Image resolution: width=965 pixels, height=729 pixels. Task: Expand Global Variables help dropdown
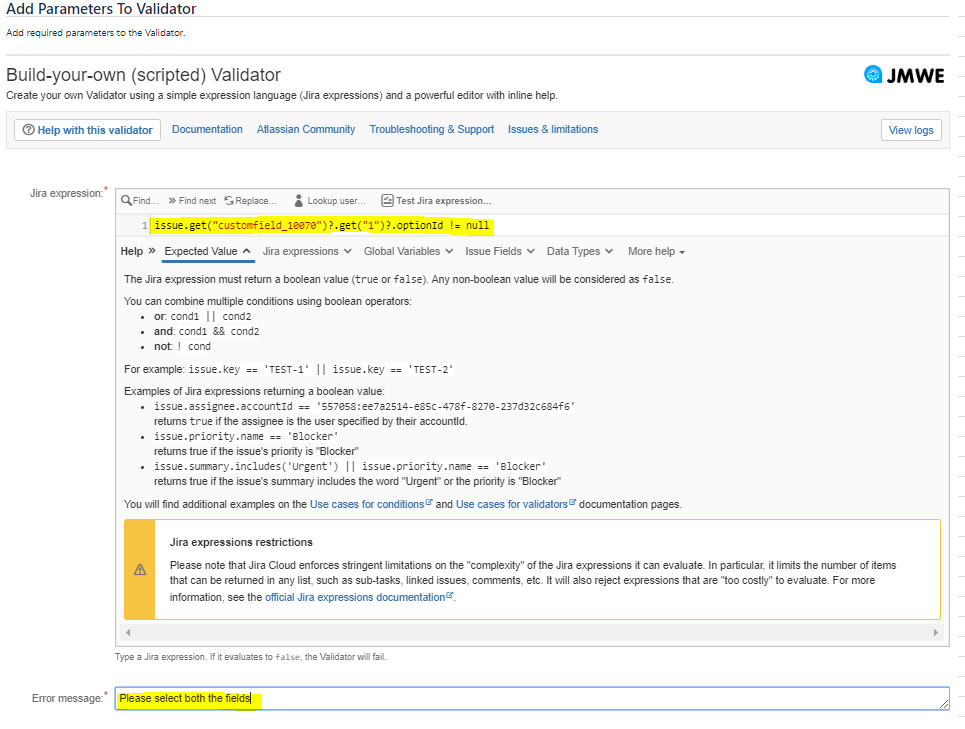pos(408,251)
